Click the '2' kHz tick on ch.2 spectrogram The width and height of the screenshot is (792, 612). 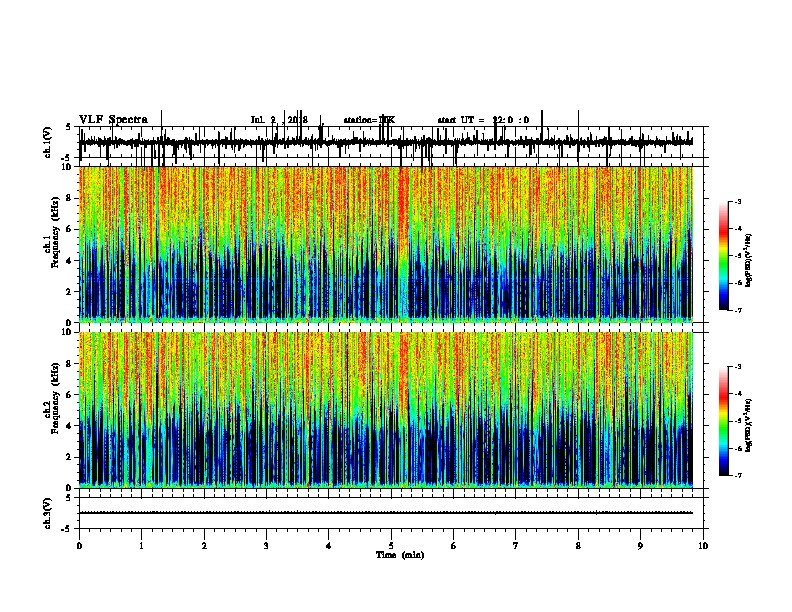[70, 457]
